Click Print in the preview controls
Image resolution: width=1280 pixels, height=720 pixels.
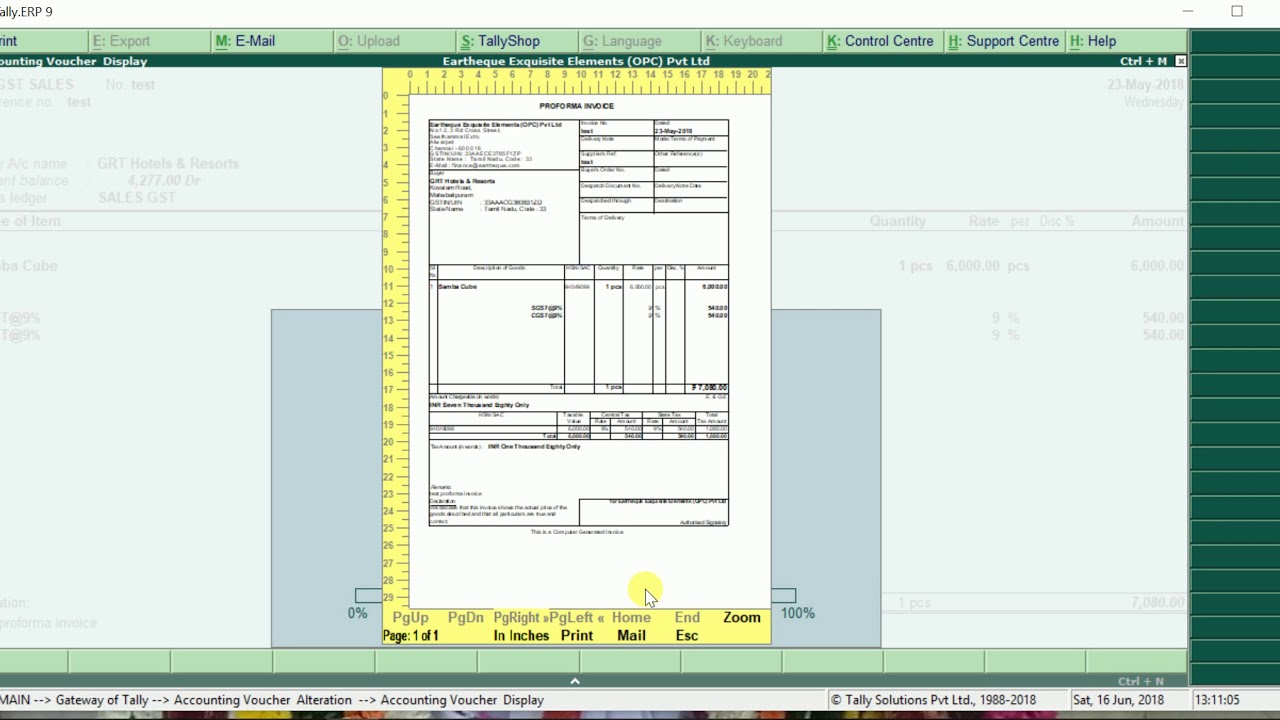pos(577,635)
